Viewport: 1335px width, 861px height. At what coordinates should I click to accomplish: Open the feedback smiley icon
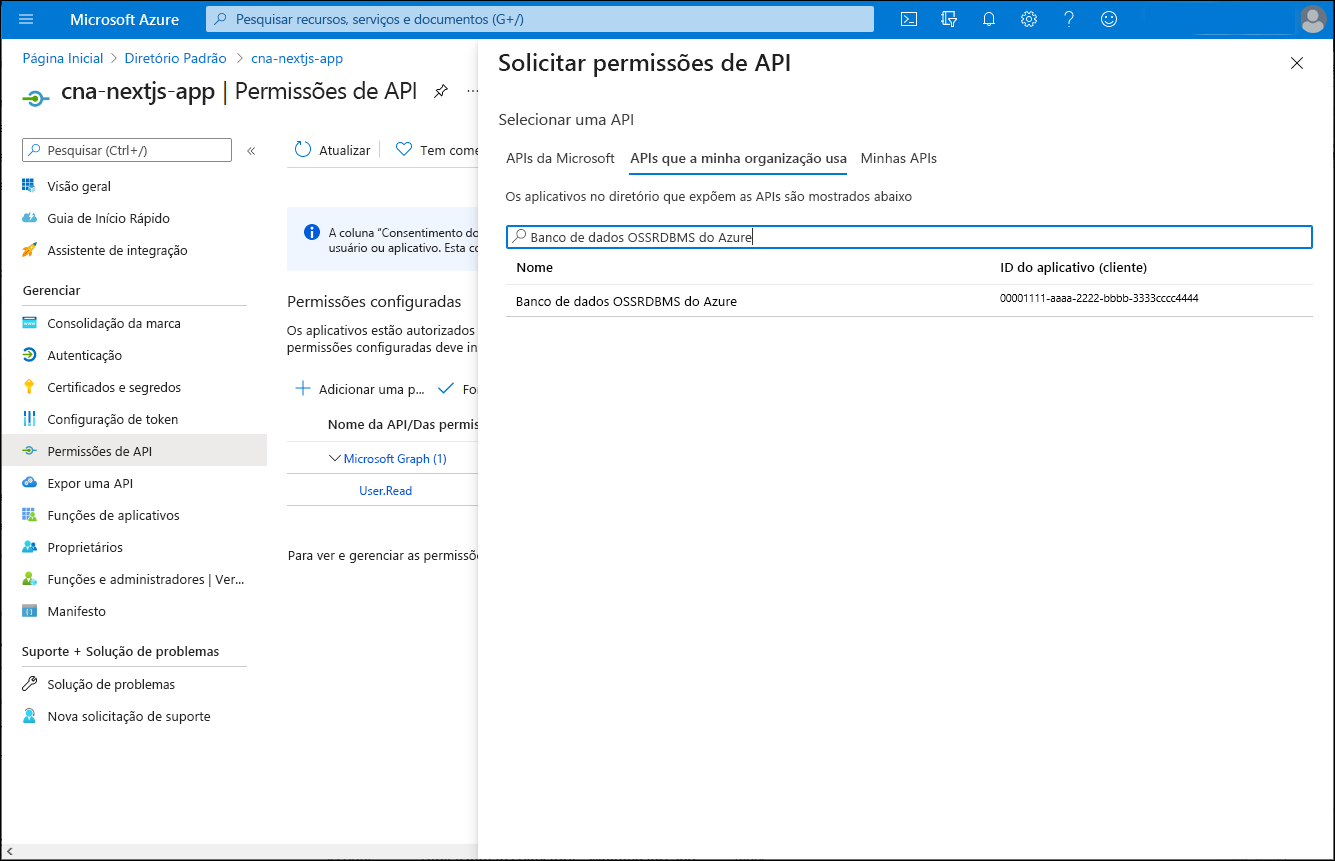(1109, 19)
